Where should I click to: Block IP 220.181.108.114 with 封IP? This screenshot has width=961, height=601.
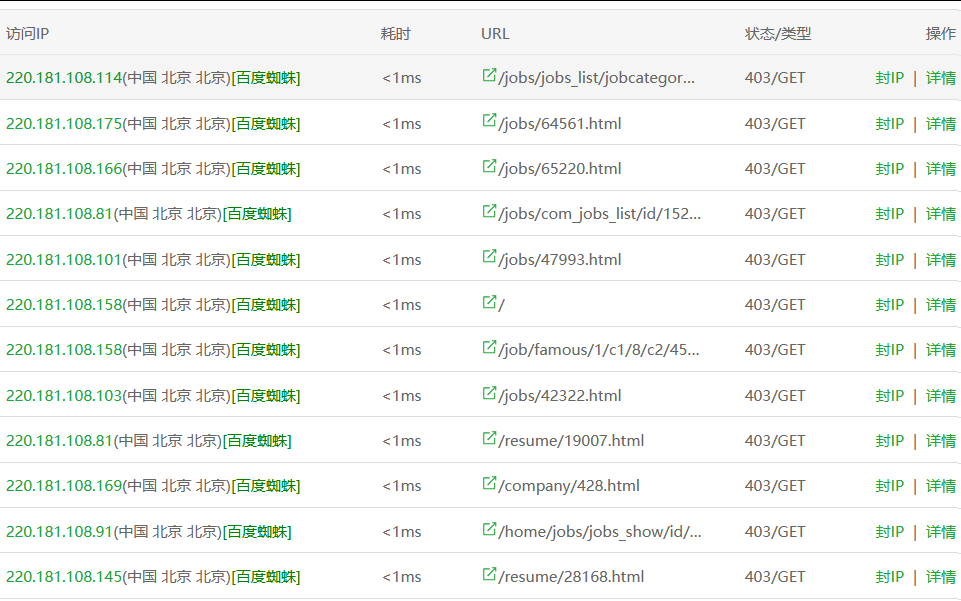(x=889, y=78)
